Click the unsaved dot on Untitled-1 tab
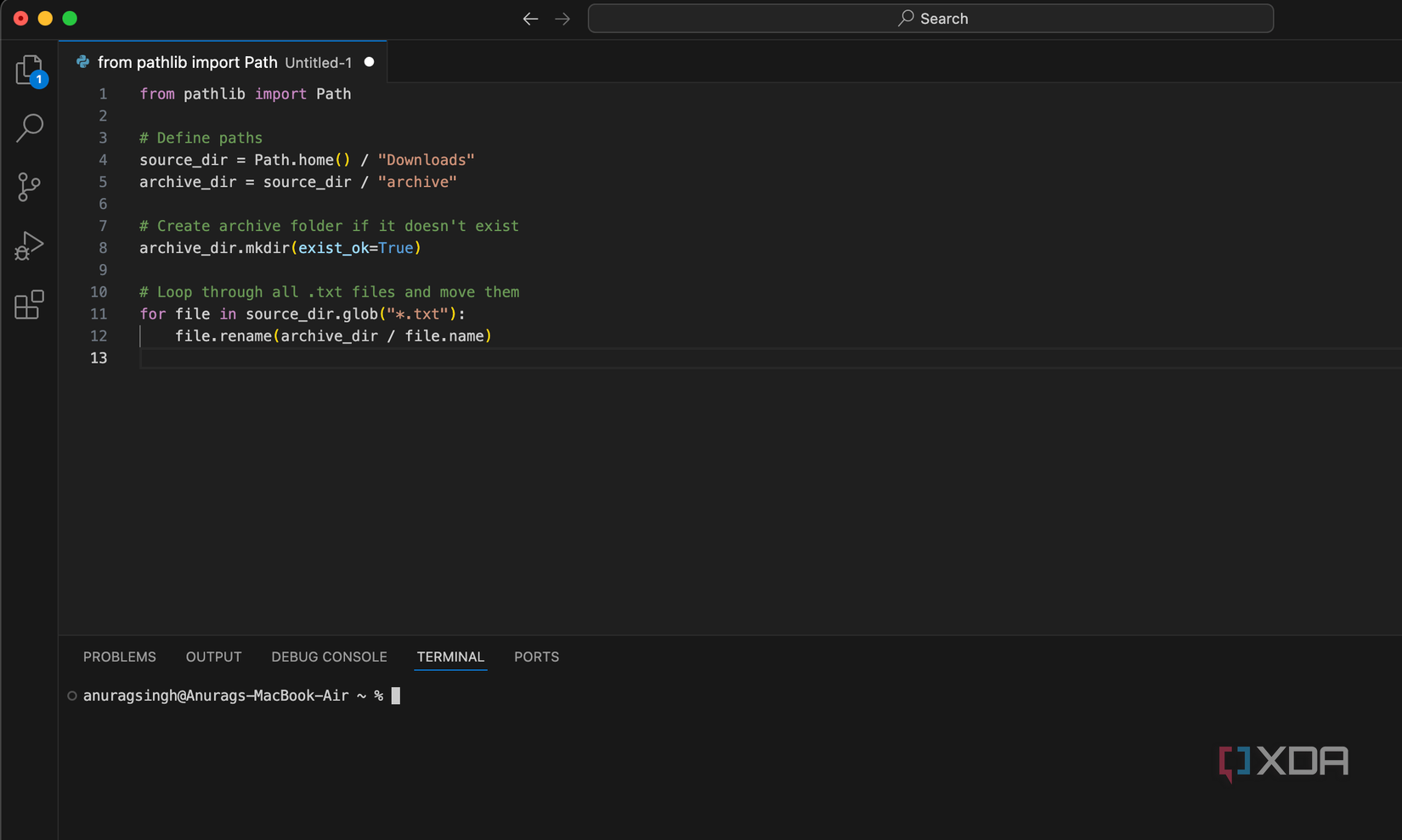The image size is (1402, 840). [x=369, y=62]
